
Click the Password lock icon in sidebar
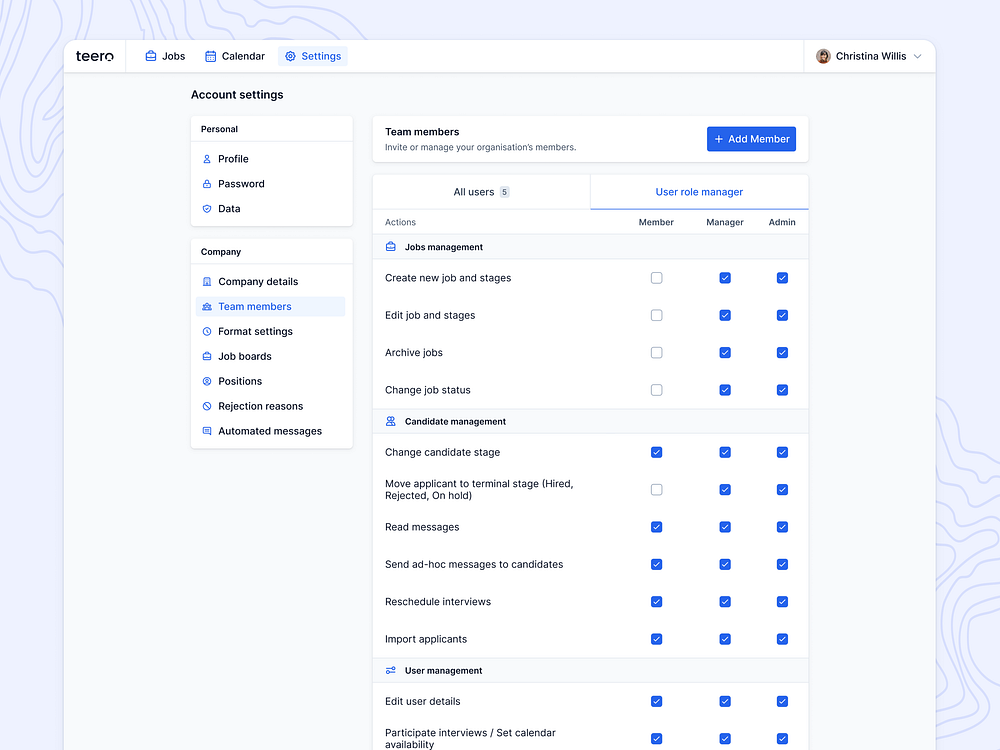pyautogui.click(x=207, y=184)
